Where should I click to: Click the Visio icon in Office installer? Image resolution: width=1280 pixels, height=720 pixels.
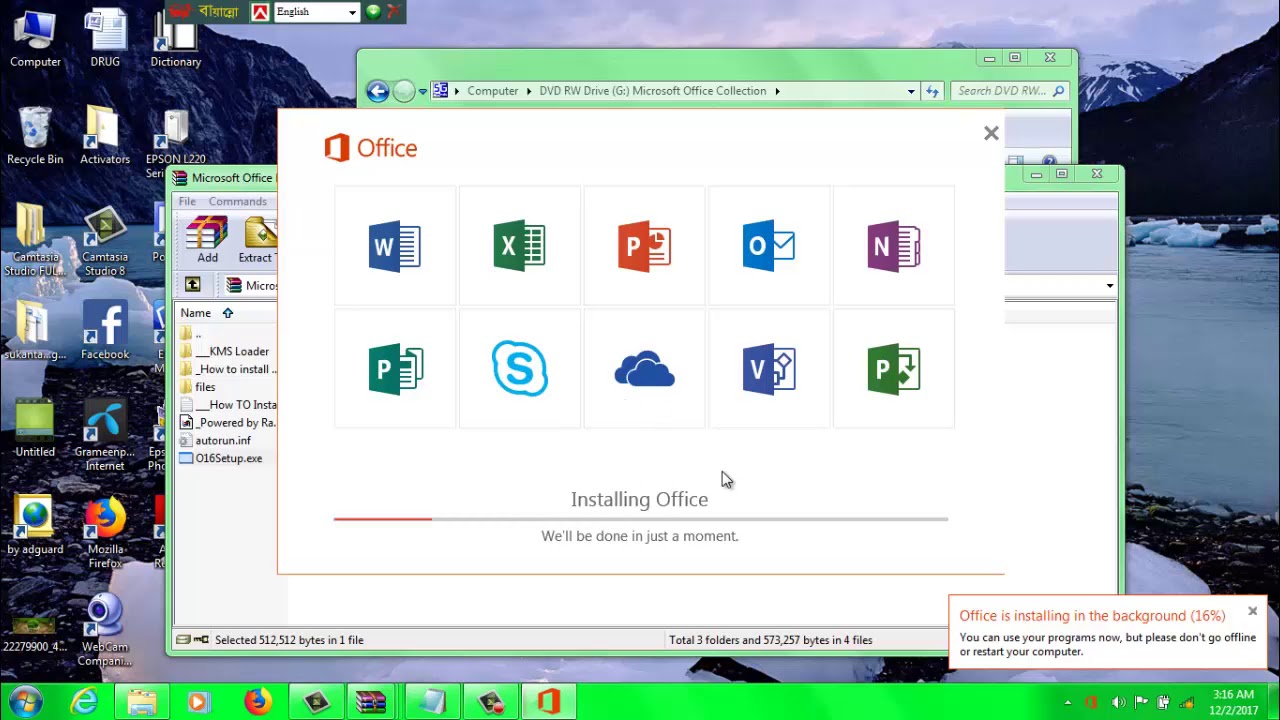pos(769,370)
